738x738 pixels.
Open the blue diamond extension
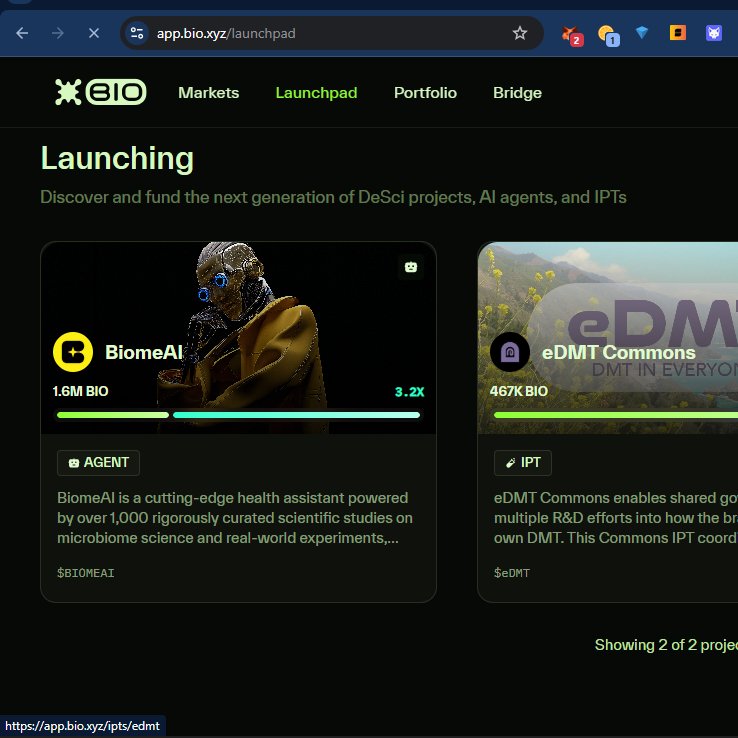pos(642,32)
